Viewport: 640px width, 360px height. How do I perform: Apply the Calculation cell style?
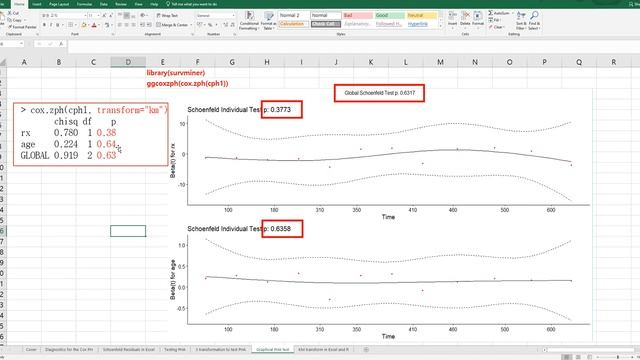click(293, 24)
